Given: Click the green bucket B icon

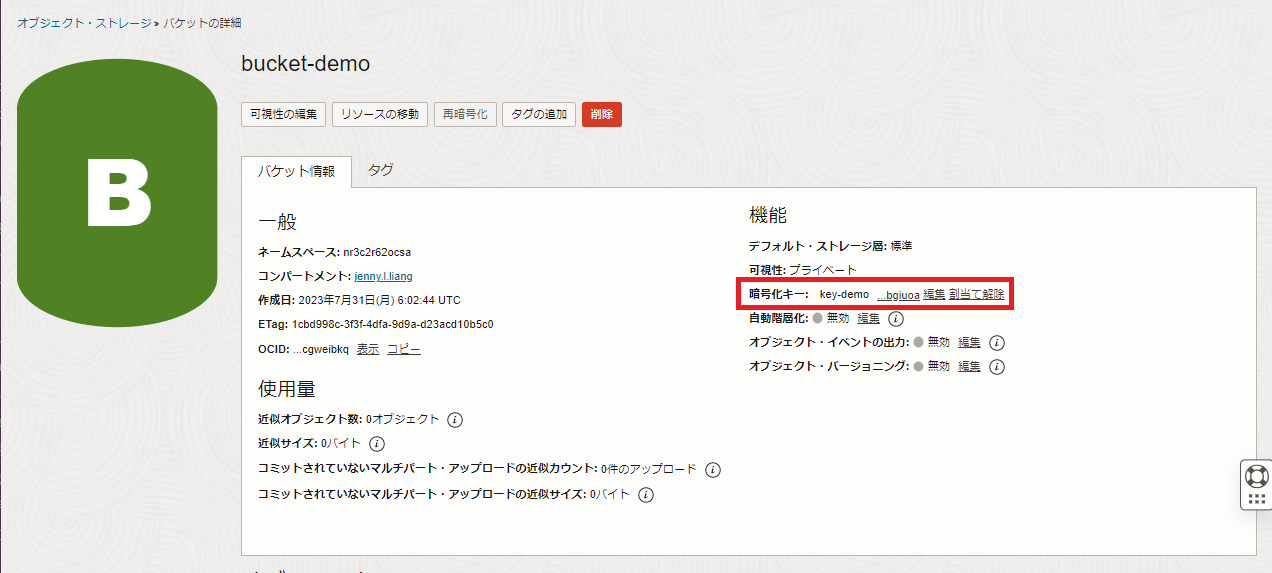Looking at the screenshot, I should [x=118, y=193].
